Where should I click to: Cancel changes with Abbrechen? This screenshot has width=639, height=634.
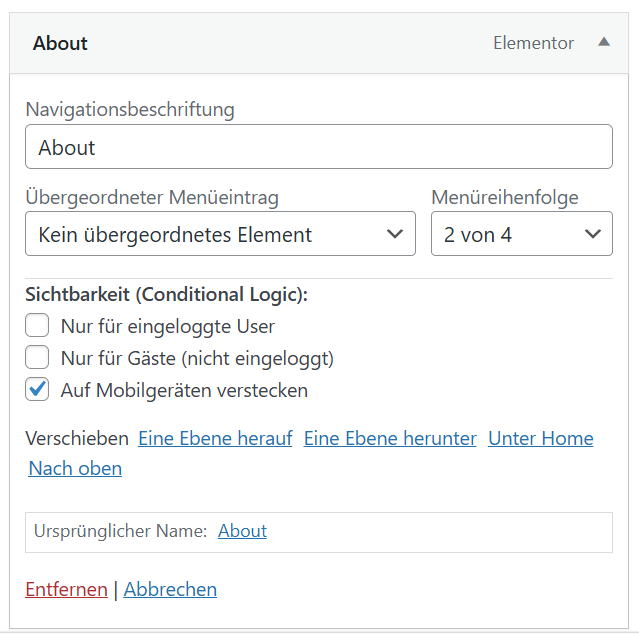170,589
